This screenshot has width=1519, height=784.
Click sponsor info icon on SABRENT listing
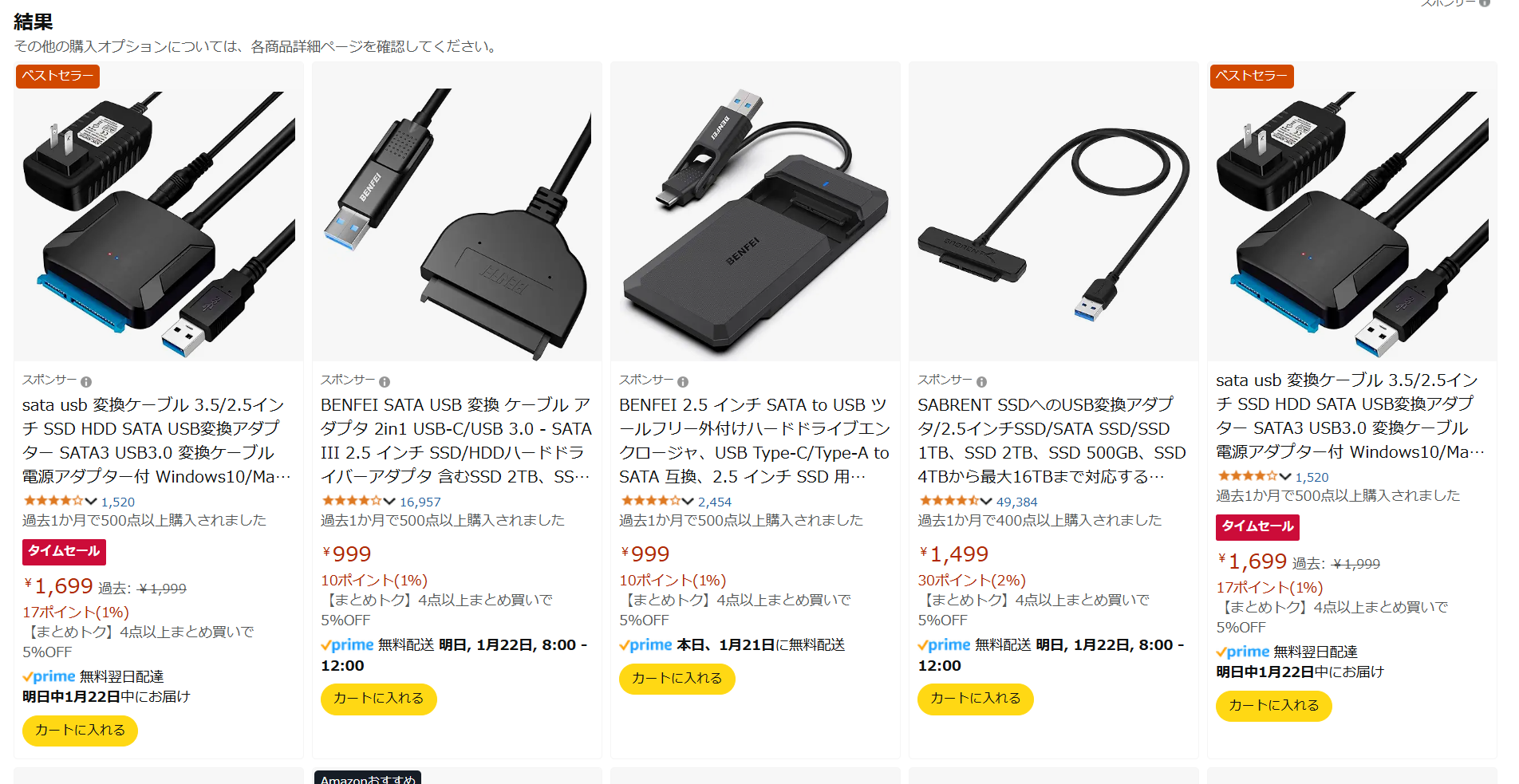point(981,382)
